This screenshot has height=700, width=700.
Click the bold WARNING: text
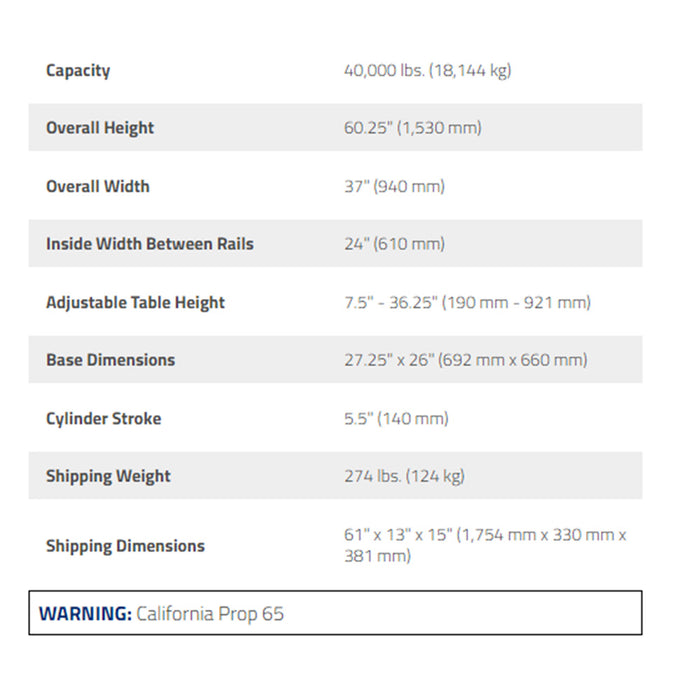pos(84,613)
